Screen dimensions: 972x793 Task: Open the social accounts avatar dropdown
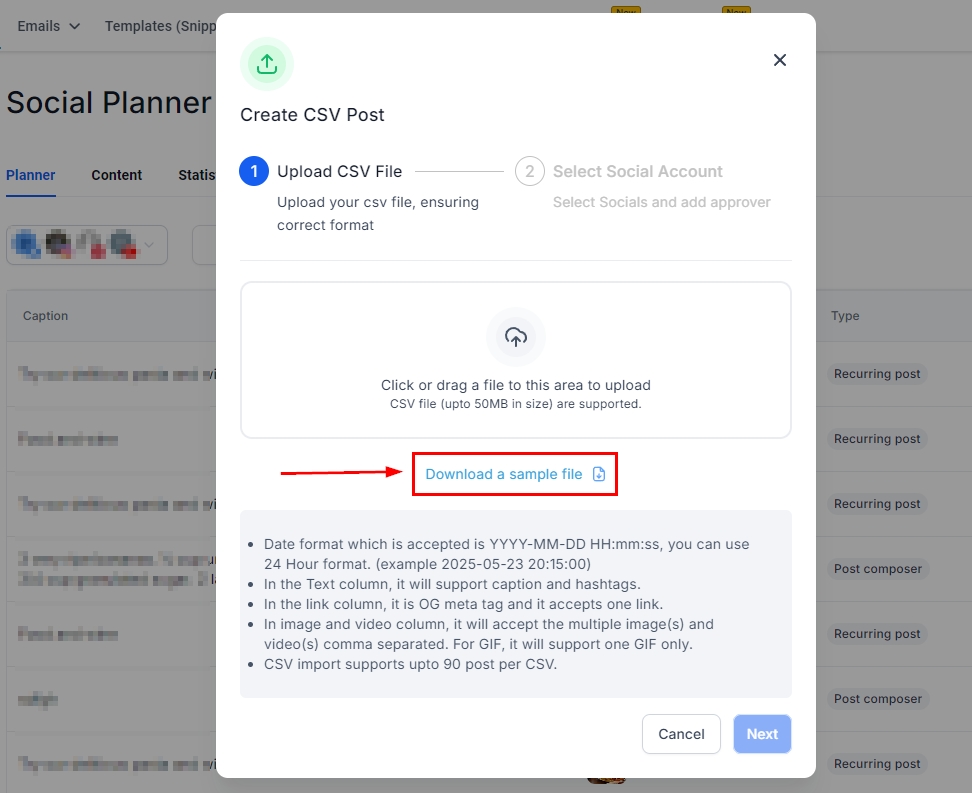pos(87,245)
